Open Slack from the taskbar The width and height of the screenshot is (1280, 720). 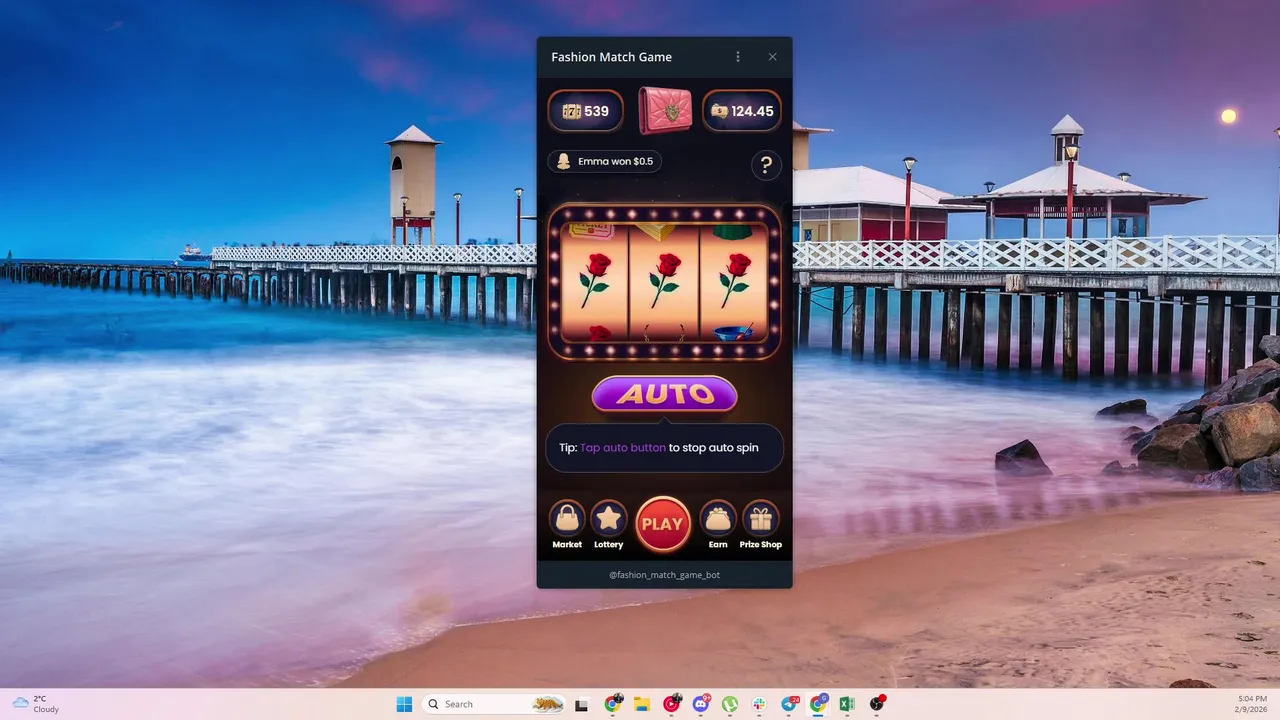point(759,704)
